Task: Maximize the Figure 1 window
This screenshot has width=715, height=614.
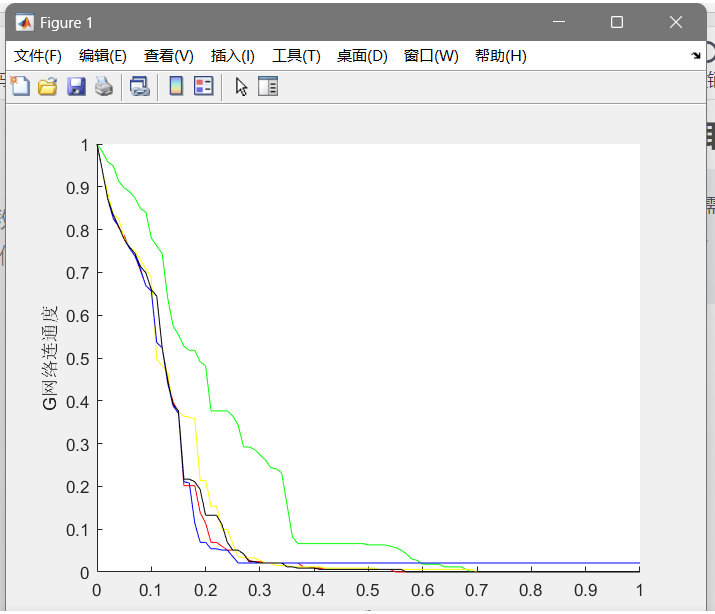Action: click(x=617, y=22)
